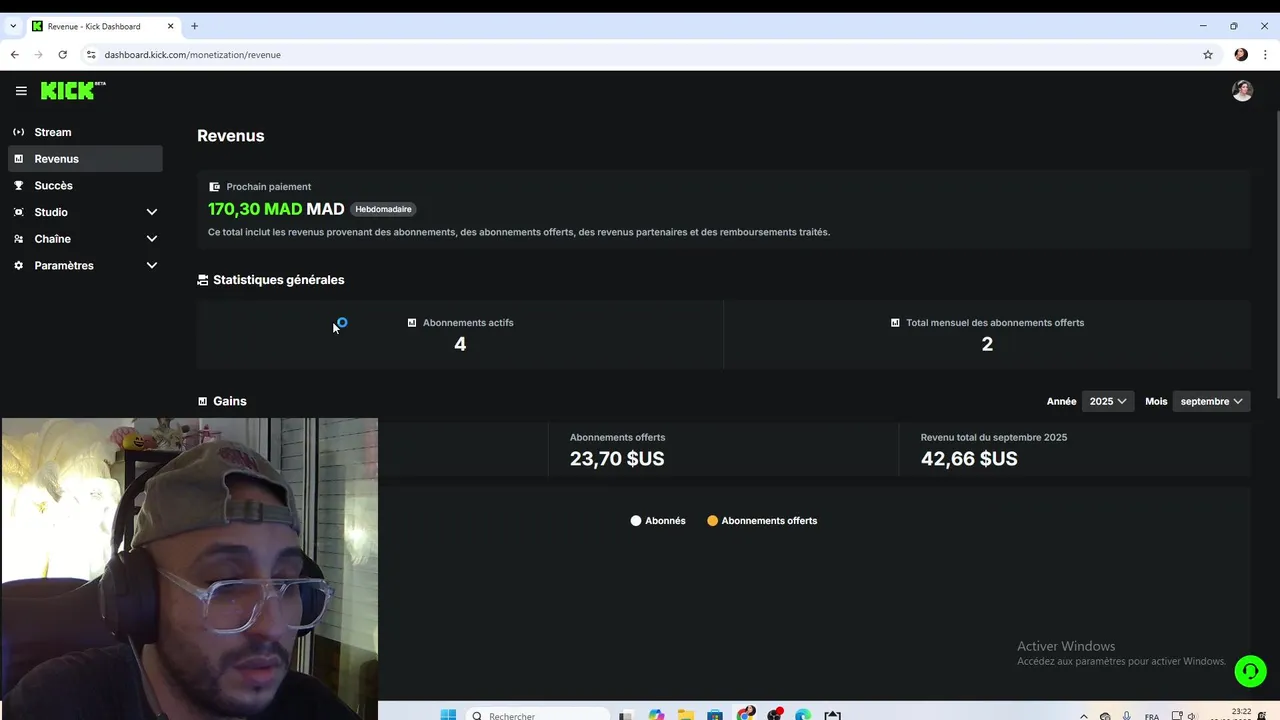The image size is (1280, 720).
Task: Click the FRA language indicator in taskbar
Action: coord(1151,716)
